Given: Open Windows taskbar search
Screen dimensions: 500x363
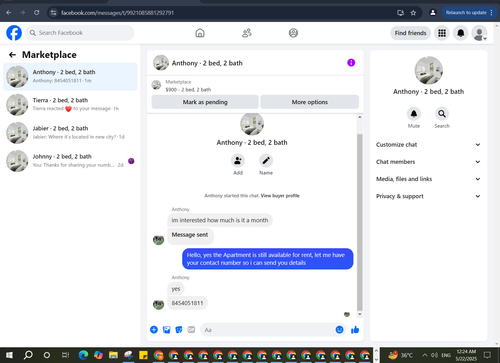Looking at the screenshot, I should 28,355.
